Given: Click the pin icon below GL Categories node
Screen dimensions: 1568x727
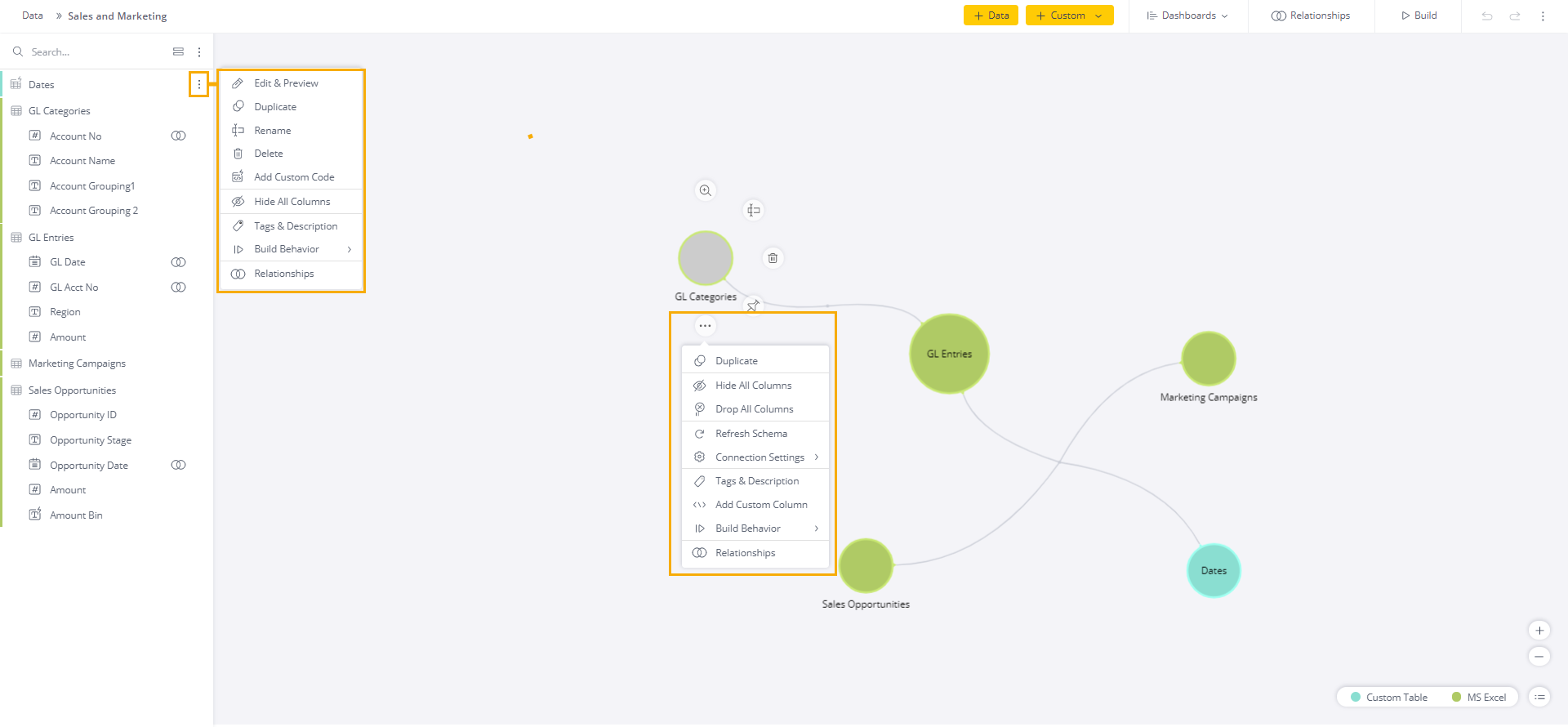Looking at the screenshot, I should pos(753,306).
